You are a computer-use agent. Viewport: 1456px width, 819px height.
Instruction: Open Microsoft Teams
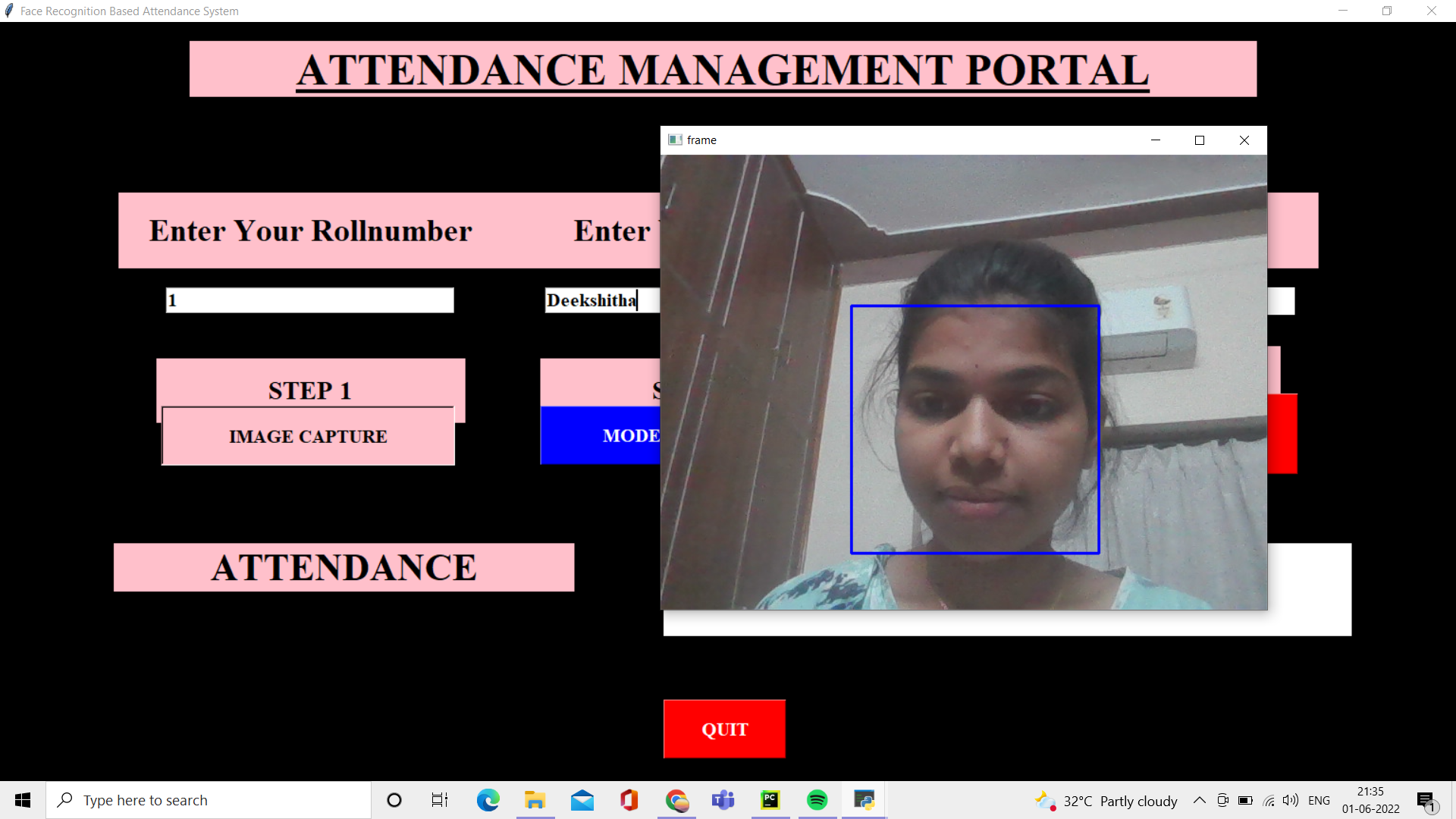723,800
